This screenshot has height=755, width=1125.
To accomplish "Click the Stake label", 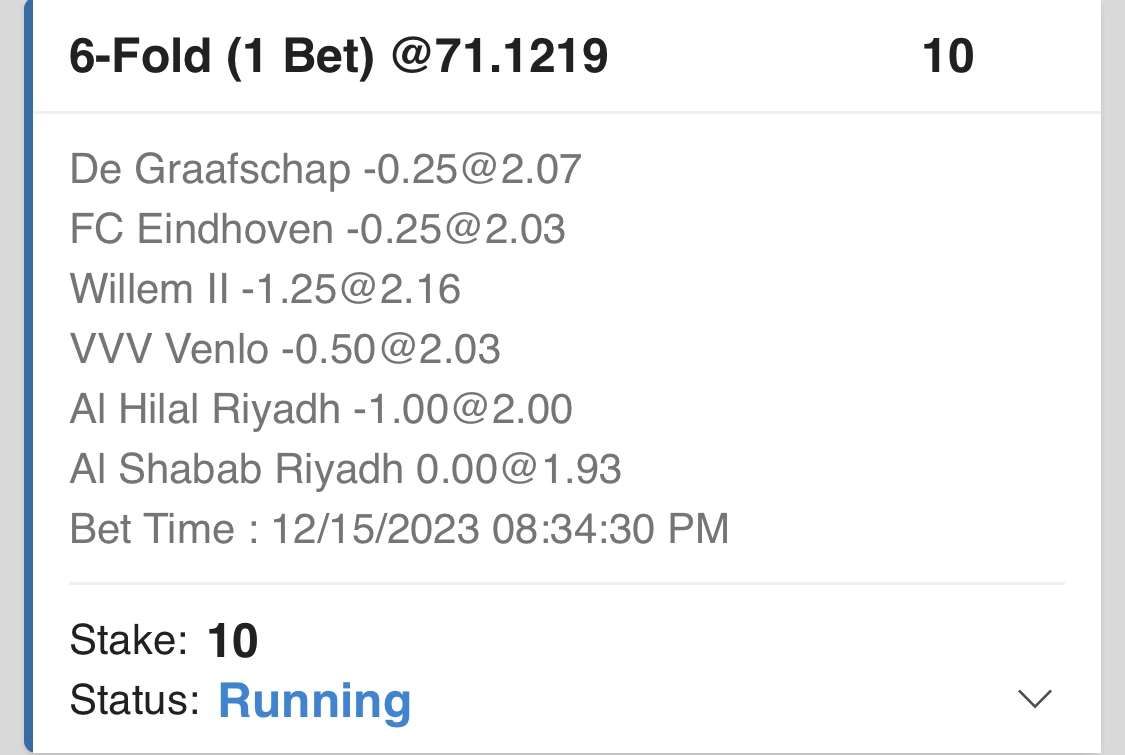I will pyautogui.click(x=129, y=640).
